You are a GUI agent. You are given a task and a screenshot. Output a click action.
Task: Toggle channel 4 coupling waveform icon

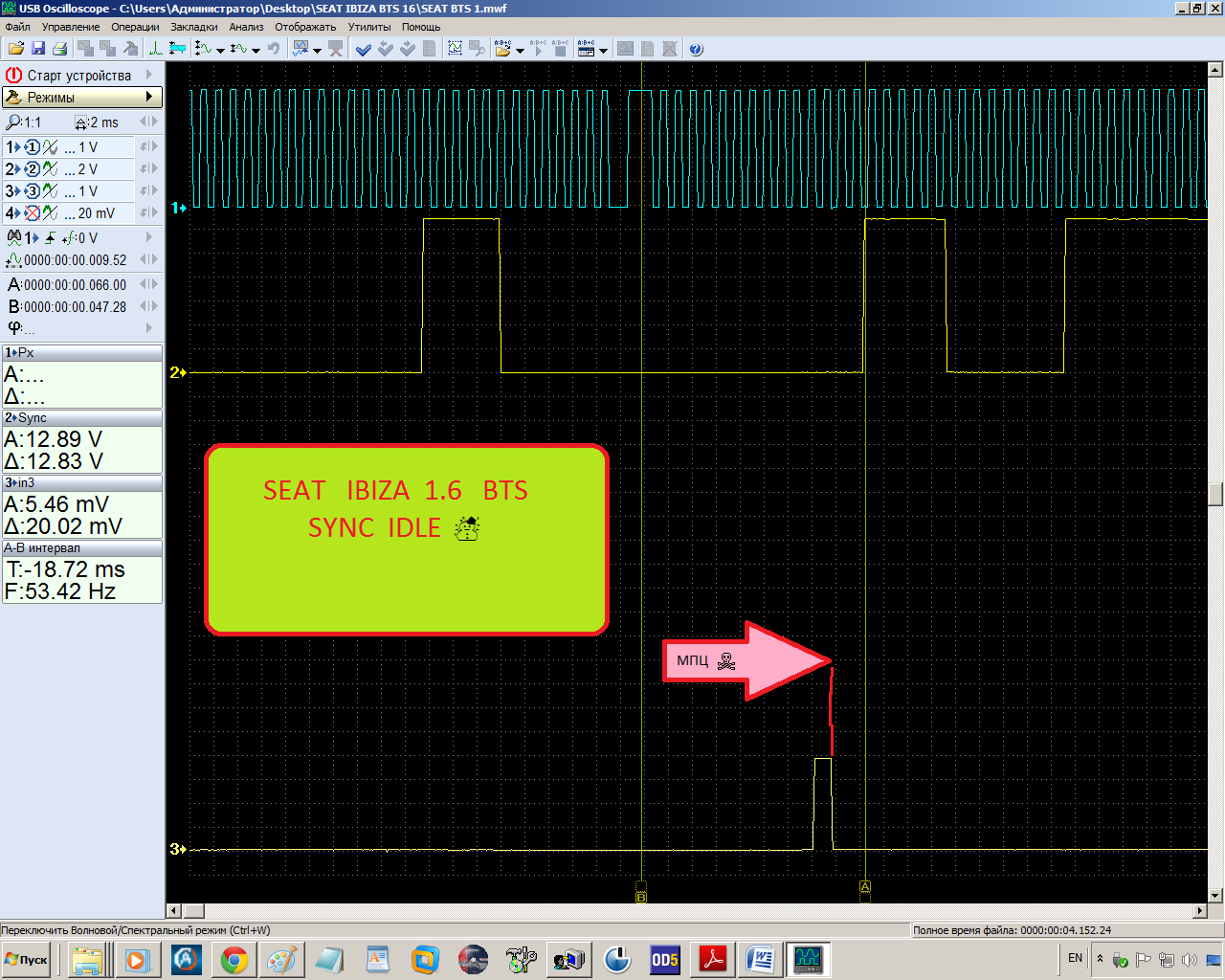[x=51, y=213]
